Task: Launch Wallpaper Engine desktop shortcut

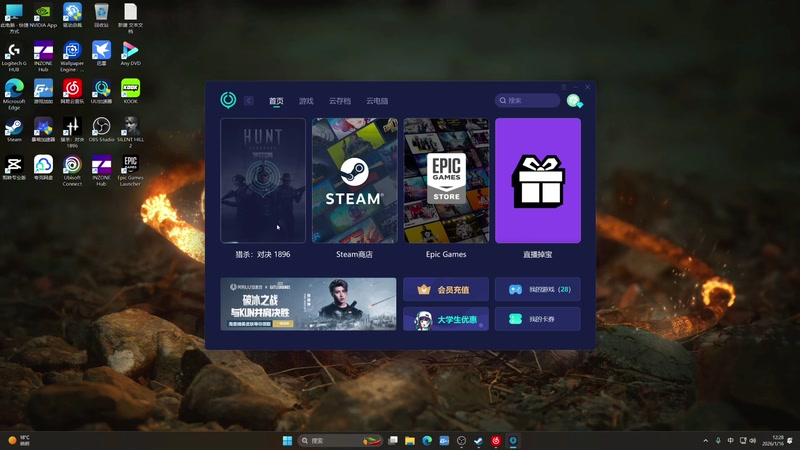Action: click(72, 57)
